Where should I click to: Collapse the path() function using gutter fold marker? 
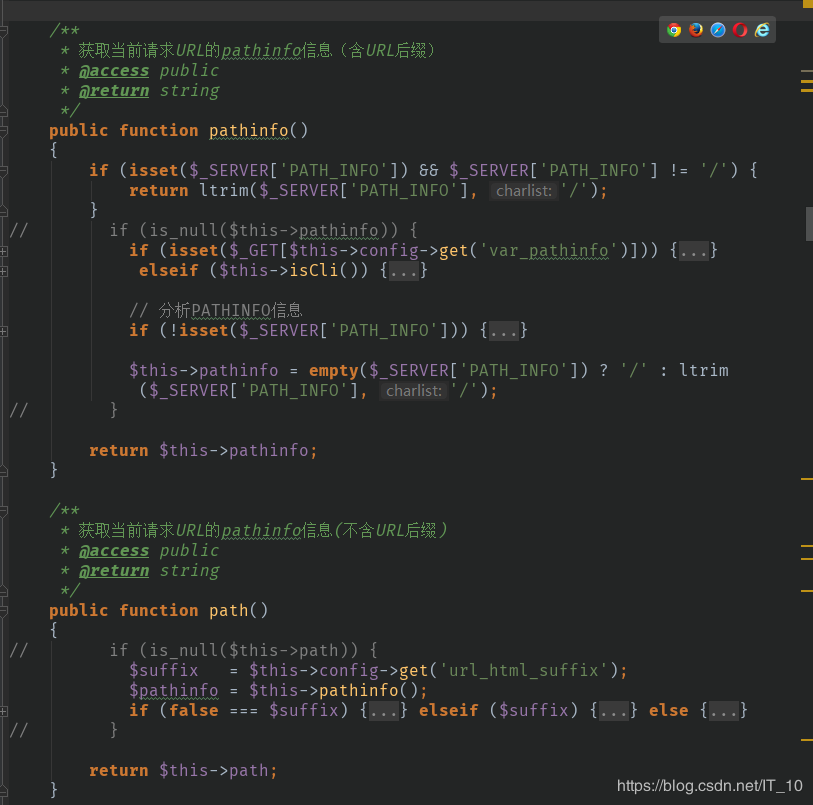(4, 611)
